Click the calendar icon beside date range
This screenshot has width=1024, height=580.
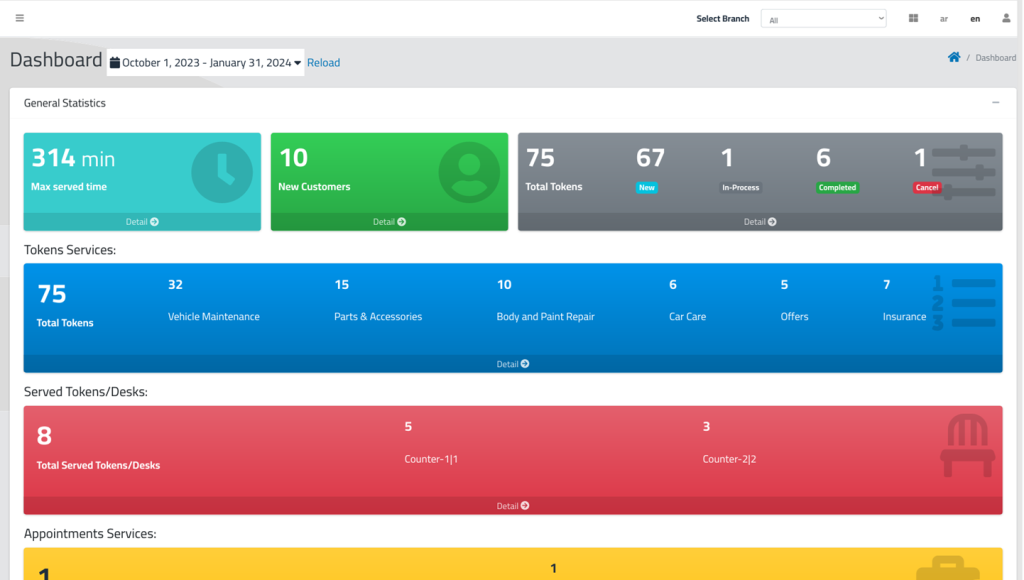click(115, 63)
